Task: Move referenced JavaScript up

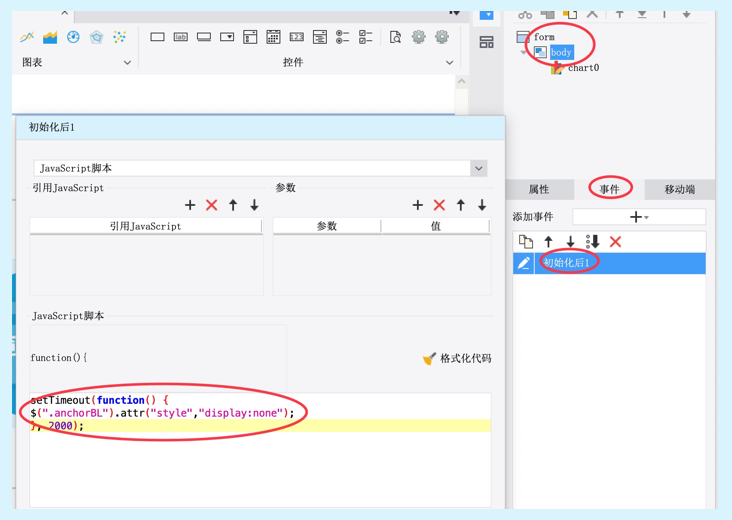Action: [233, 205]
